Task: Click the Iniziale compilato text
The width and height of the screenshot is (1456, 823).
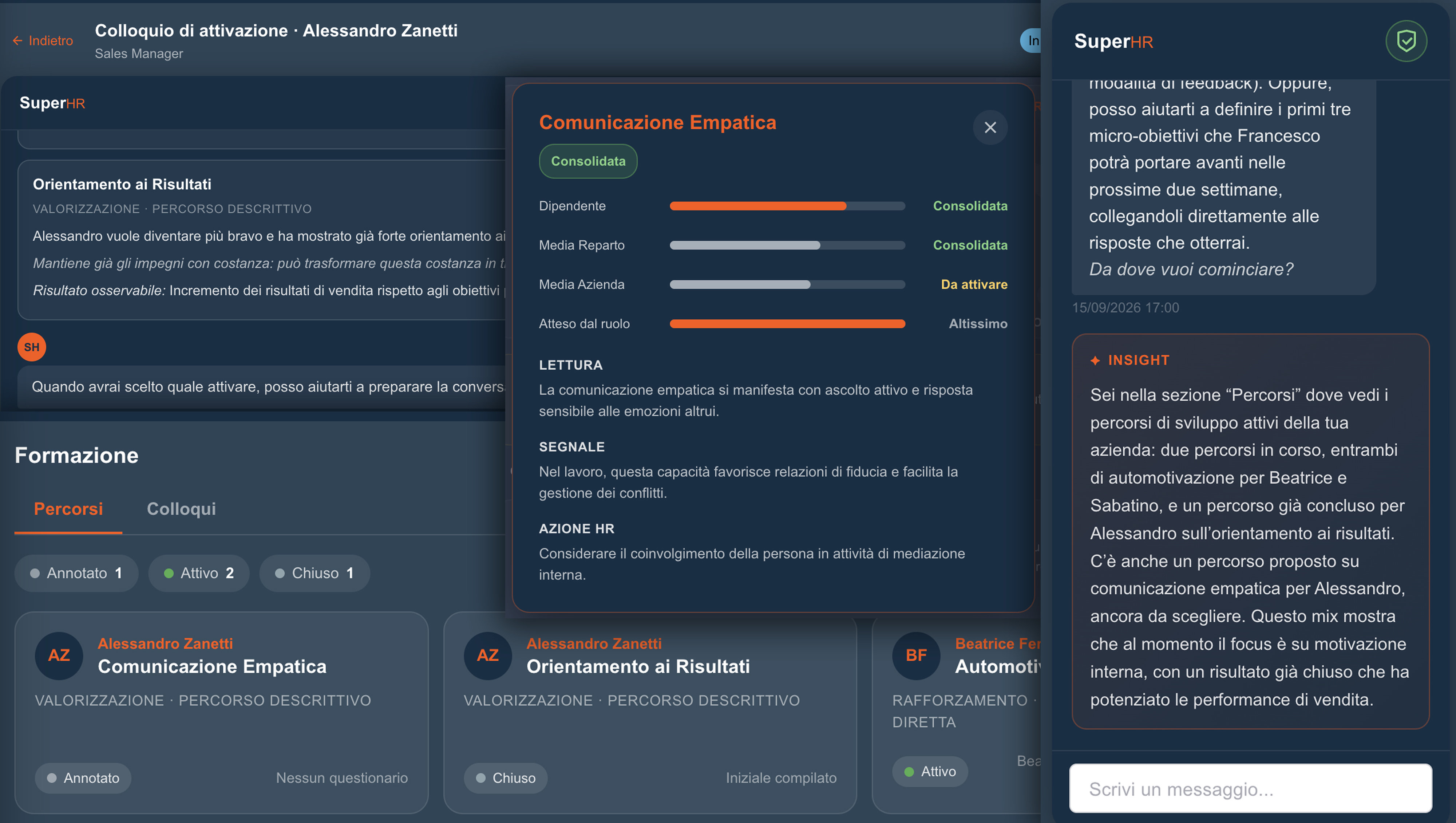Action: [780, 778]
